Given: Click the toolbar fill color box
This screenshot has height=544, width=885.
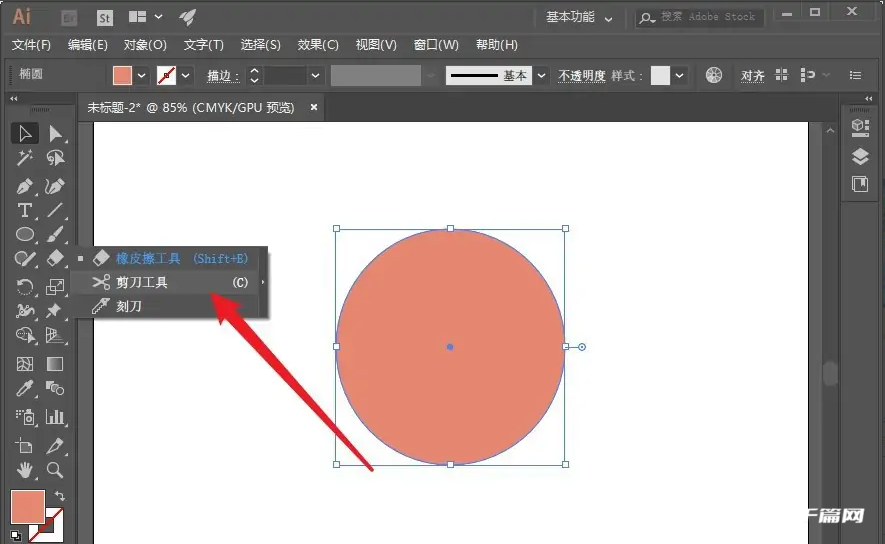Looking at the screenshot, I should [27, 507].
